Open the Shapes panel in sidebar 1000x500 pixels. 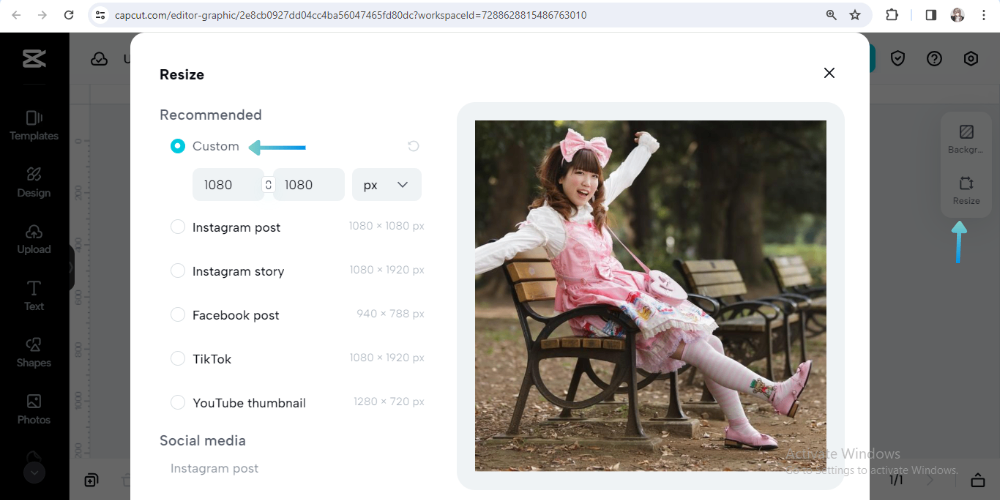point(34,353)
